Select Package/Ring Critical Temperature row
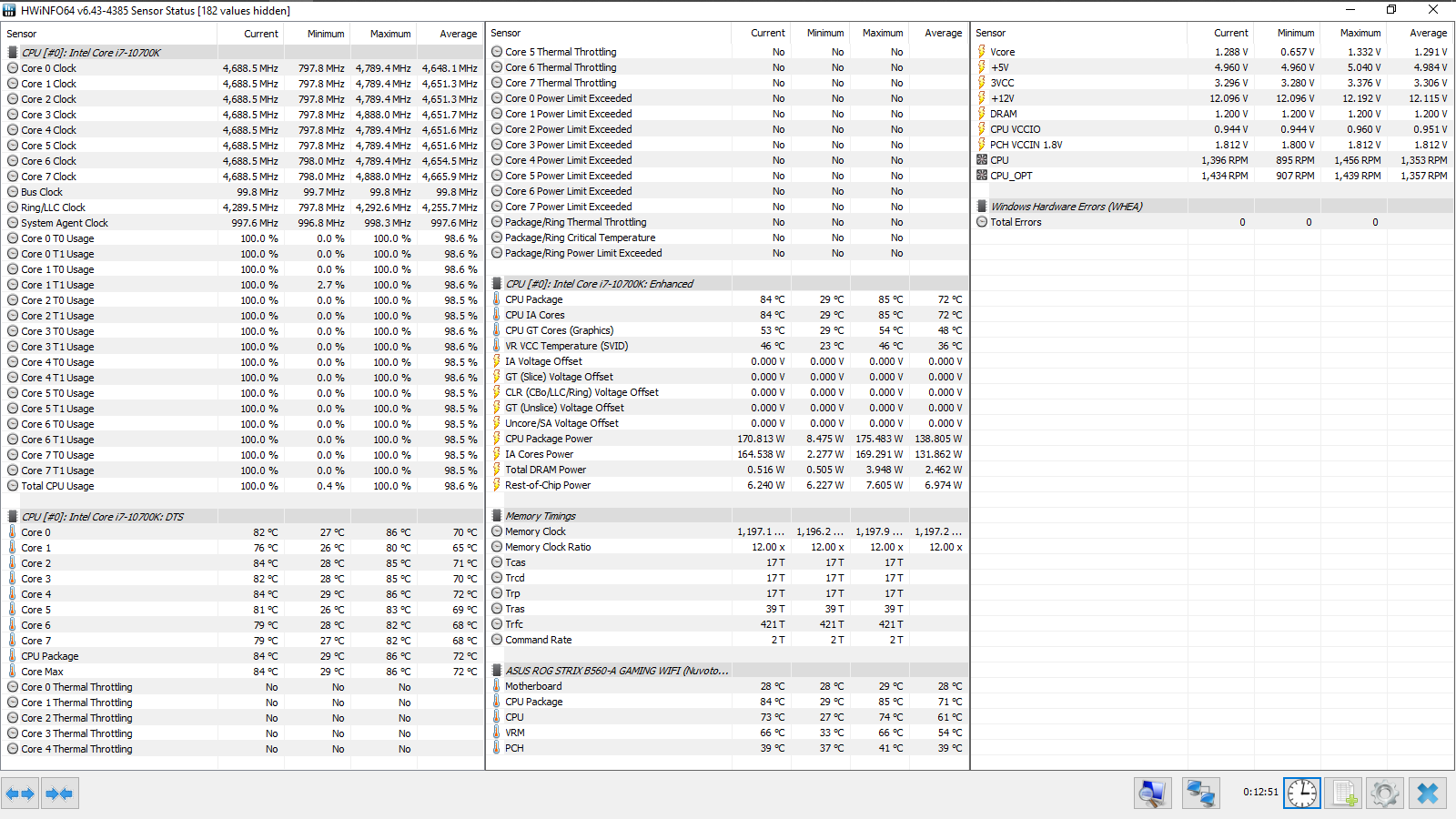Image resolution: width=1456 pixels, height=819 pixels. click(727, 238)
